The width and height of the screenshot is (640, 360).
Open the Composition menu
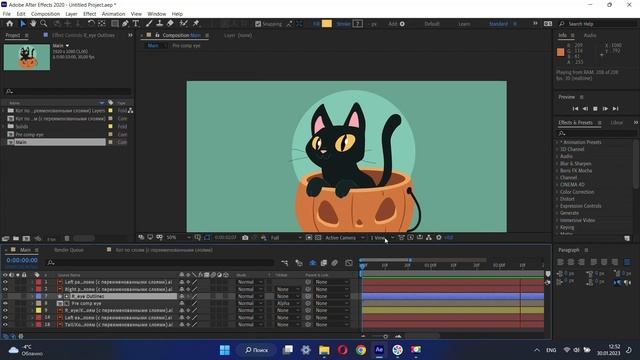(x=45, y=14)
